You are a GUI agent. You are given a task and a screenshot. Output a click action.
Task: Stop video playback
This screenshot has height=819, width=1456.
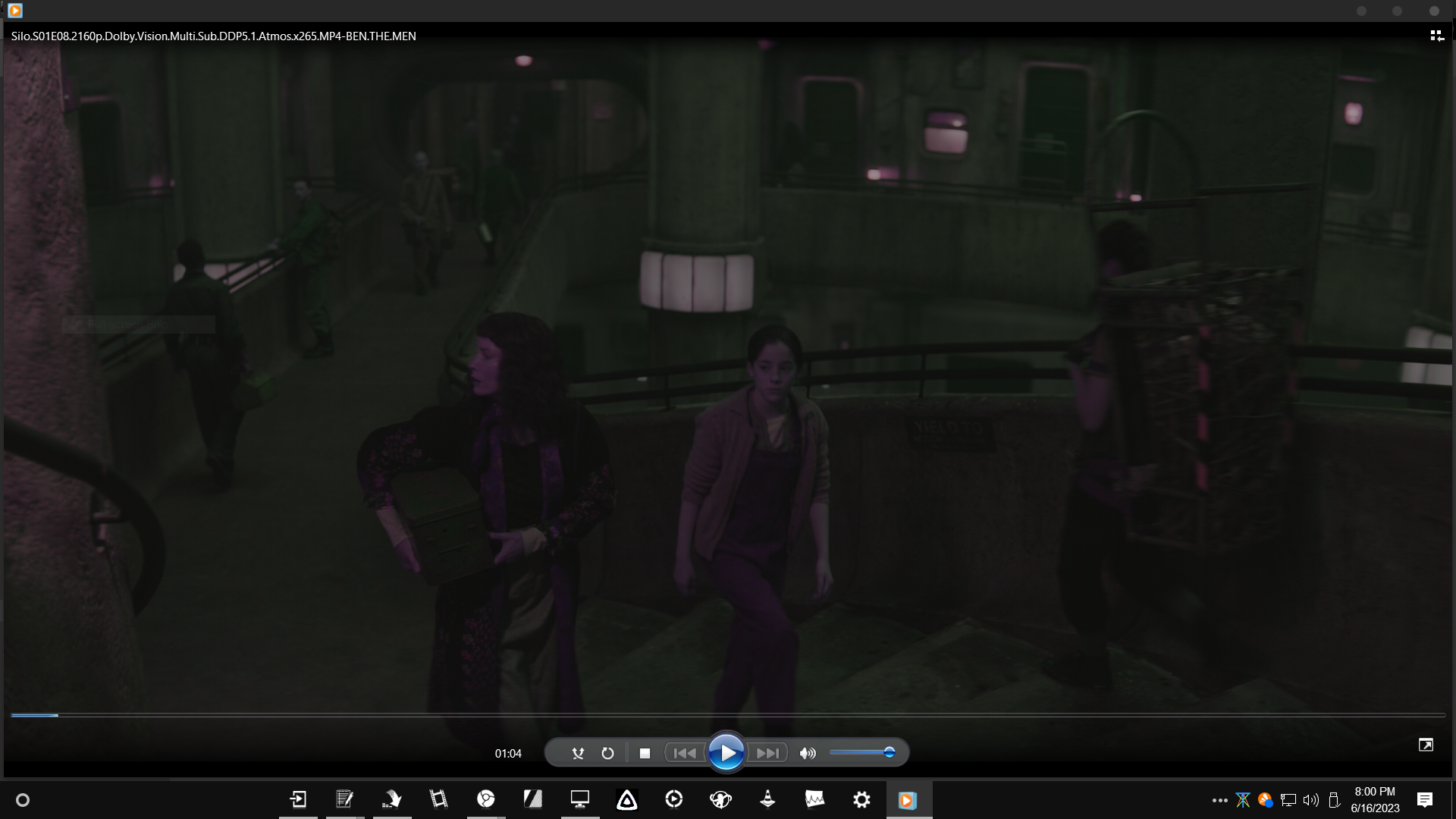point(645,753)
